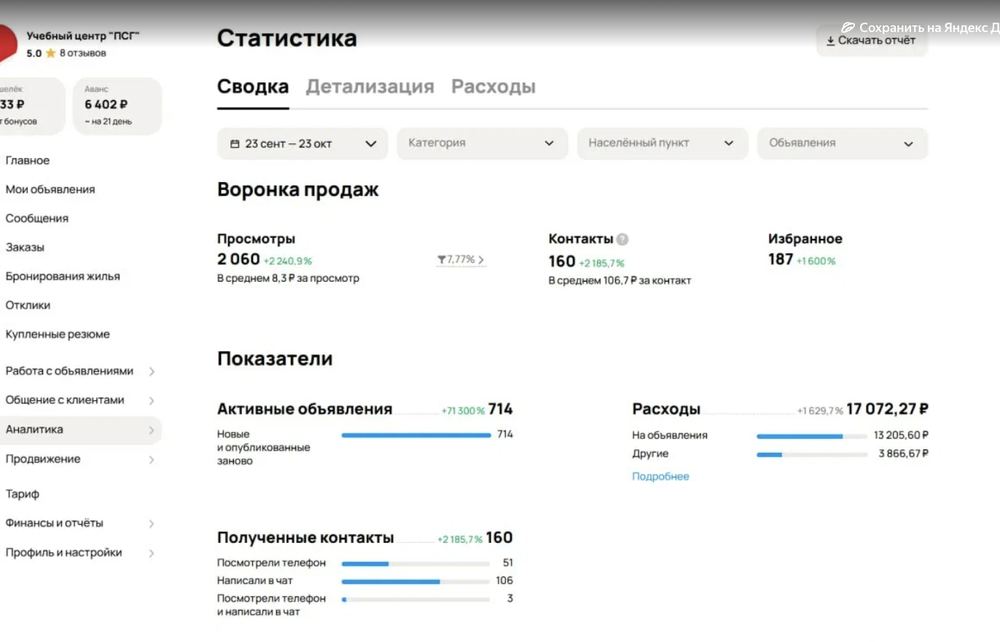Click the wallet balance card with bonuses

[x=32, y=106]
